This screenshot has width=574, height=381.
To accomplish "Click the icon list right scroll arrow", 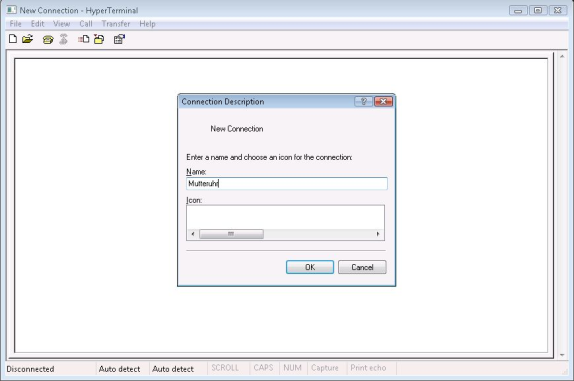I will click(378, 234).
